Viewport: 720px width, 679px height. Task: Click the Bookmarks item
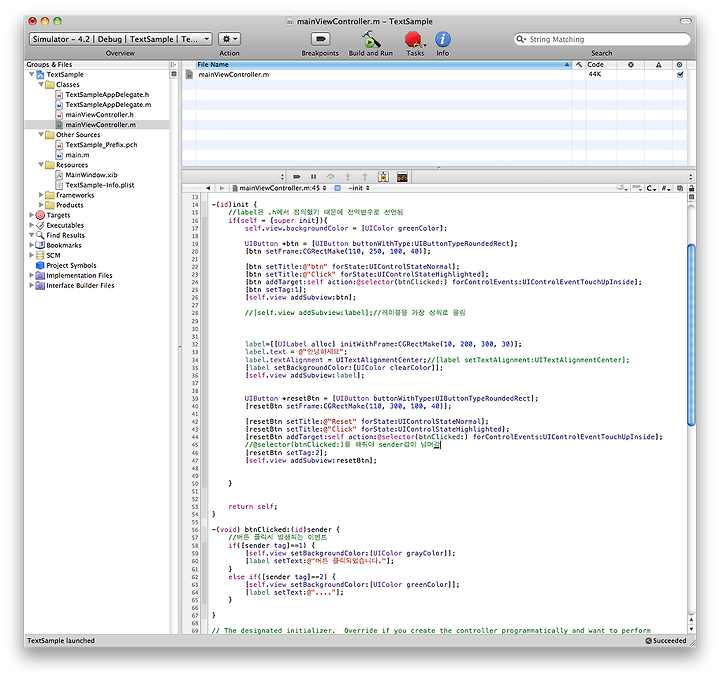click(x=64, y=245)
